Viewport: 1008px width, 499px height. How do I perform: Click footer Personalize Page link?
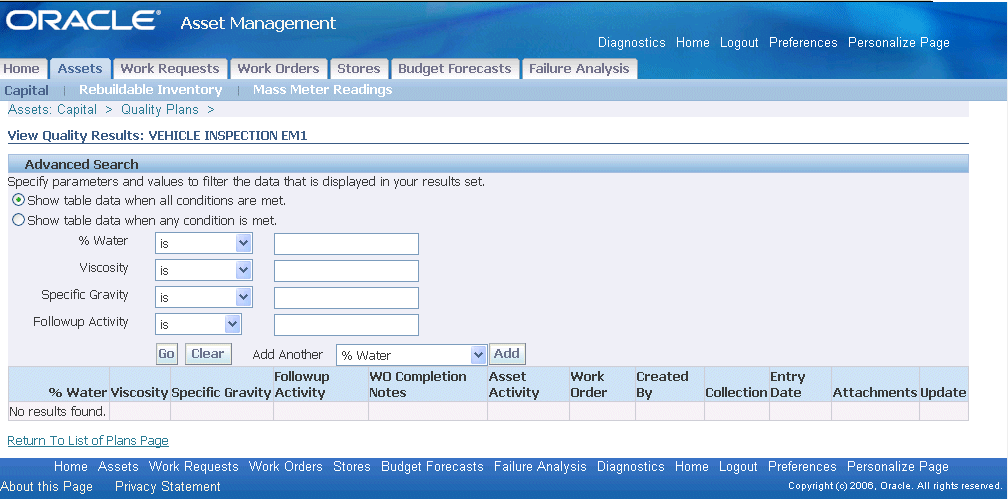[898, 467]
